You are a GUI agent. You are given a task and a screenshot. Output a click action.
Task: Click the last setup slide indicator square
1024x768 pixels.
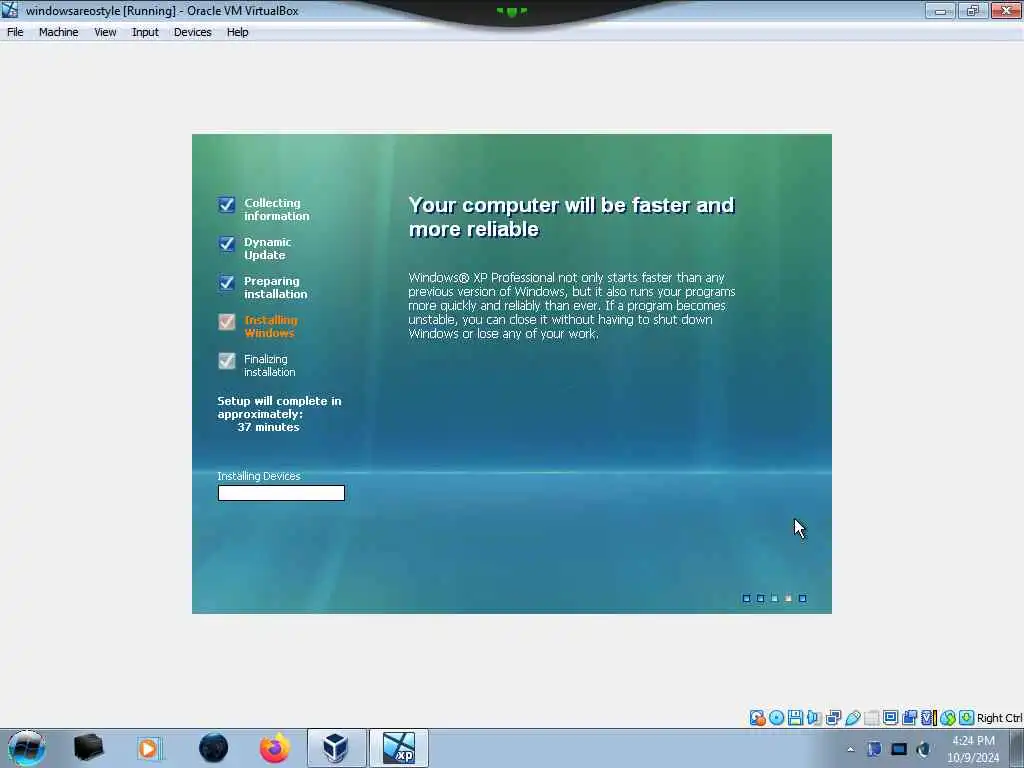click(x=803, y=598)
